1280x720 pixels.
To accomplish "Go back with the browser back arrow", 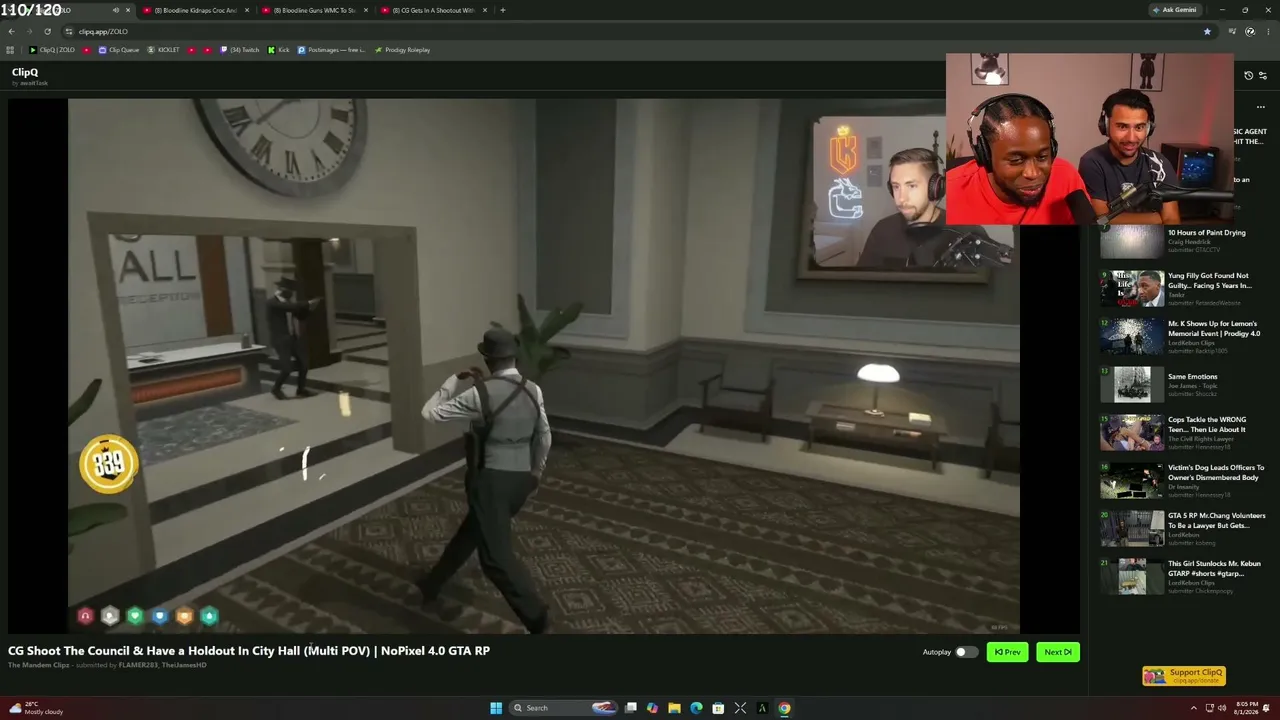I will 11,31.
